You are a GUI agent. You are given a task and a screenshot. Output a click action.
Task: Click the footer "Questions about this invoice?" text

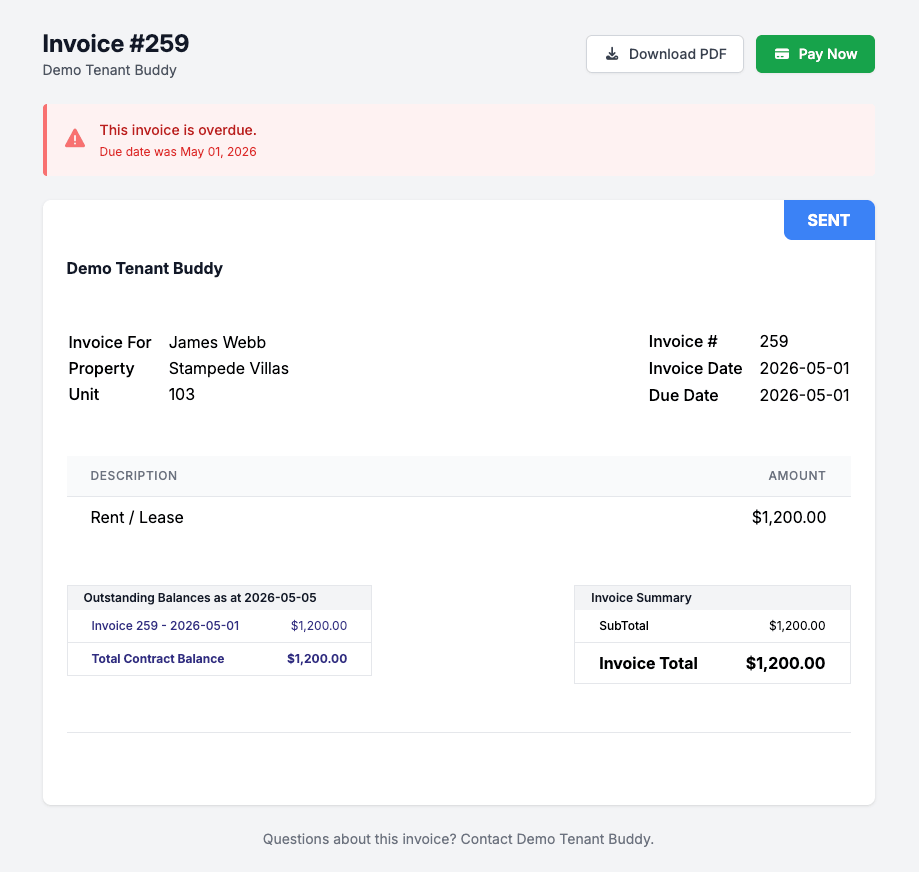359,839
